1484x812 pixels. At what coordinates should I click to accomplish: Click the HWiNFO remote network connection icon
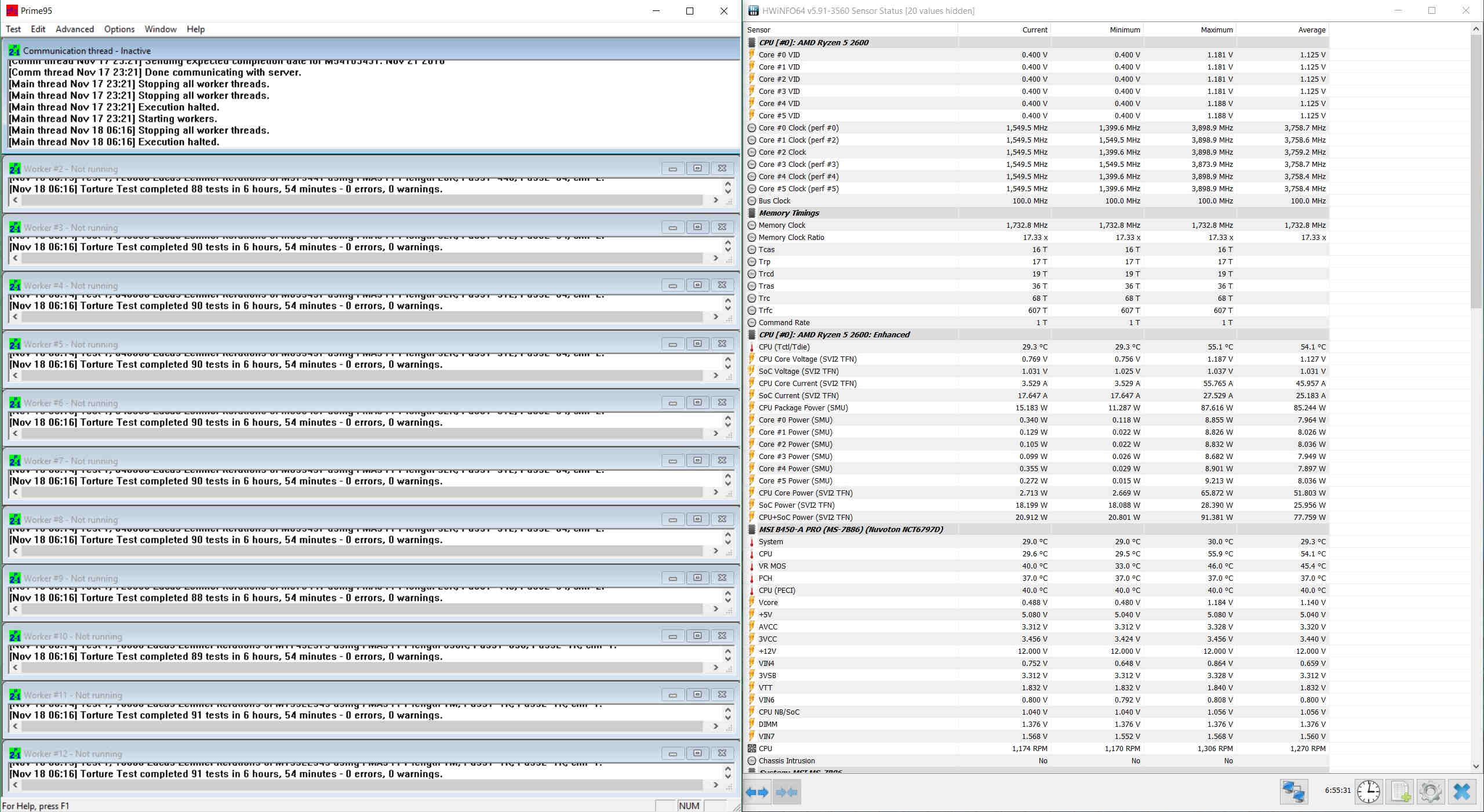point(1294,792)
